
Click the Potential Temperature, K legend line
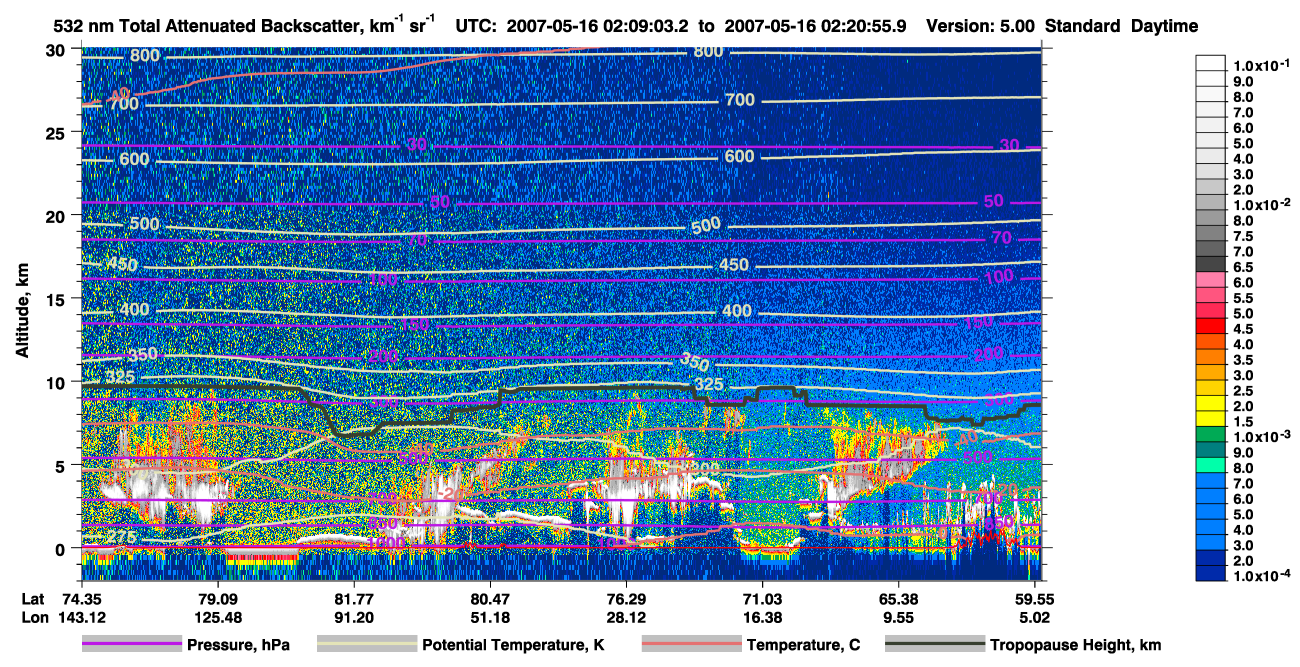click(x=366, y=645)
